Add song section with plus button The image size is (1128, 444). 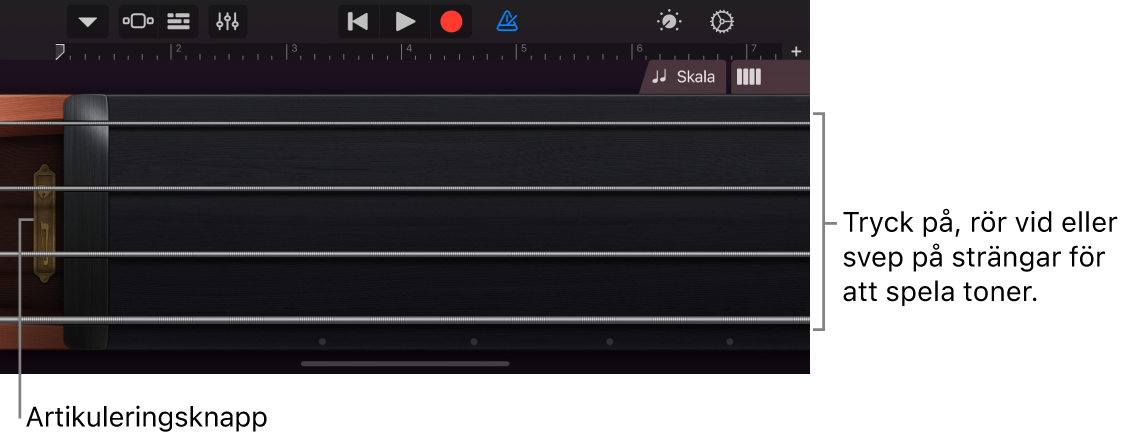point(796,52)
